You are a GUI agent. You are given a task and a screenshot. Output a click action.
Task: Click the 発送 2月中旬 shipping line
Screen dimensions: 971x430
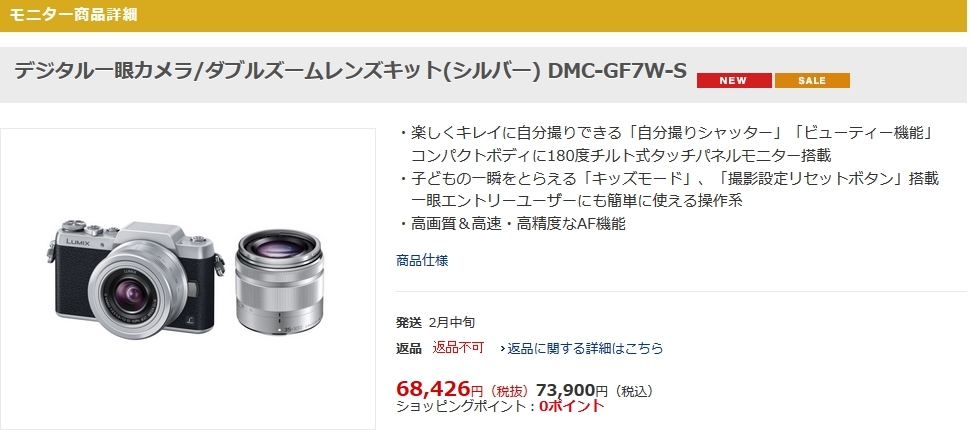tap(435, 322)
